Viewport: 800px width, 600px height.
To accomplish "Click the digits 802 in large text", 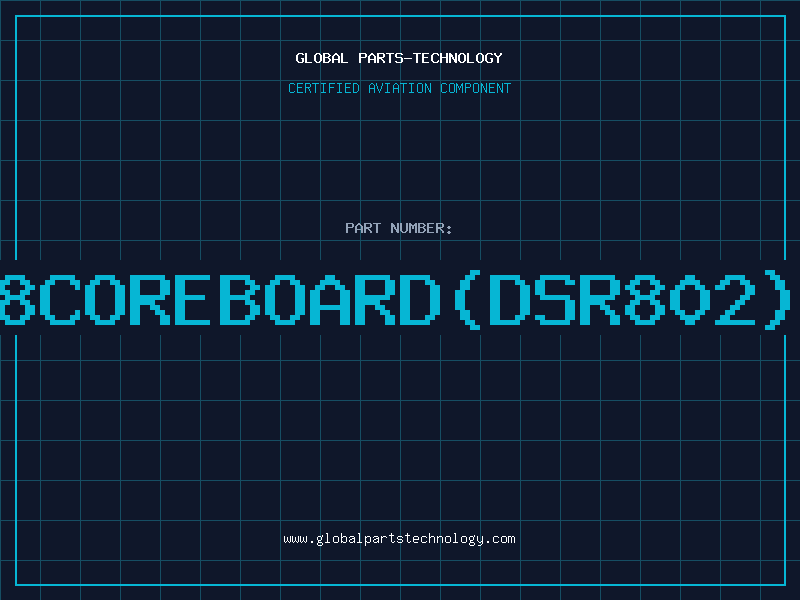I will (689, 300).
